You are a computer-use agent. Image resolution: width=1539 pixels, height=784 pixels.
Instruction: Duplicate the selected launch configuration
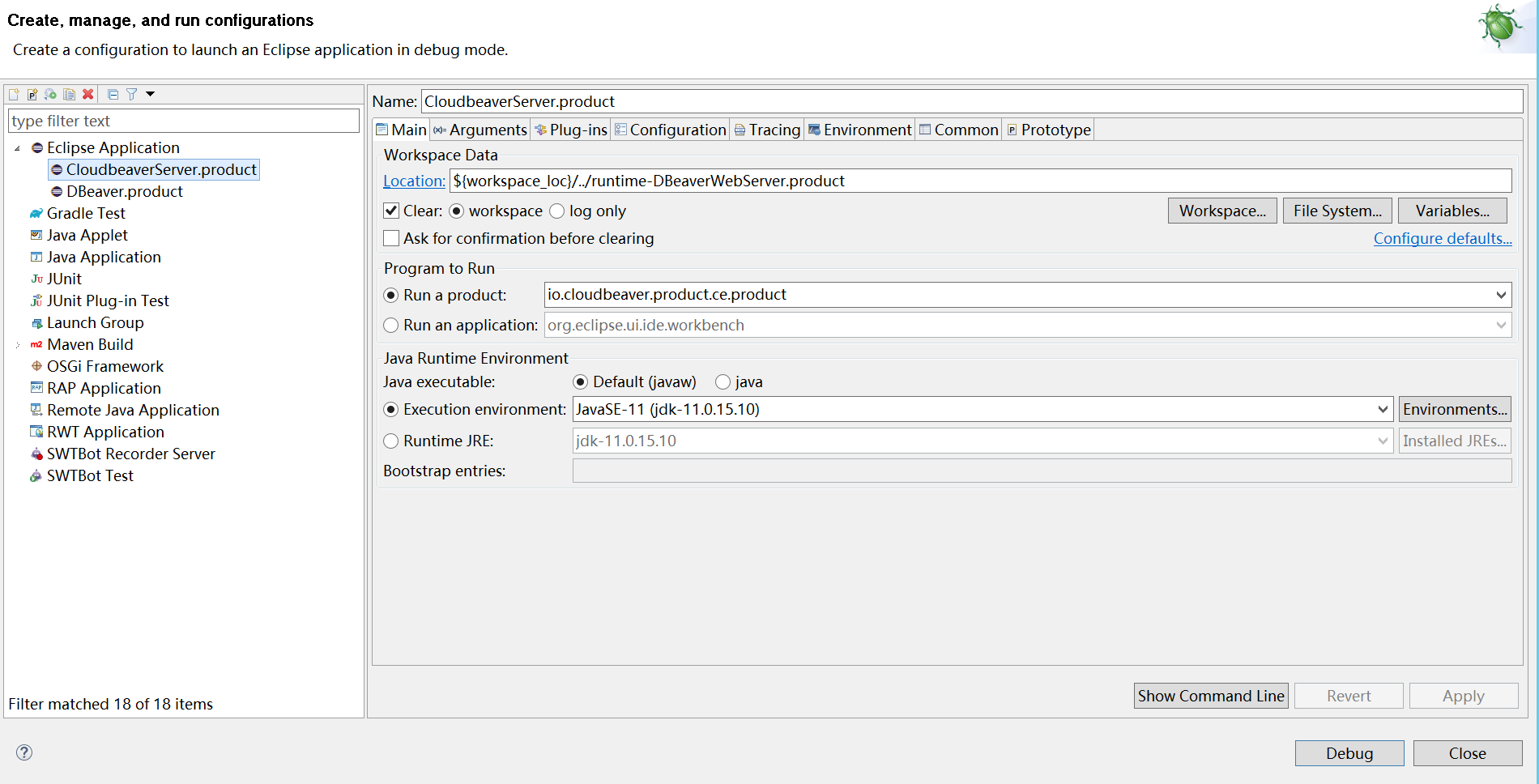69,95
